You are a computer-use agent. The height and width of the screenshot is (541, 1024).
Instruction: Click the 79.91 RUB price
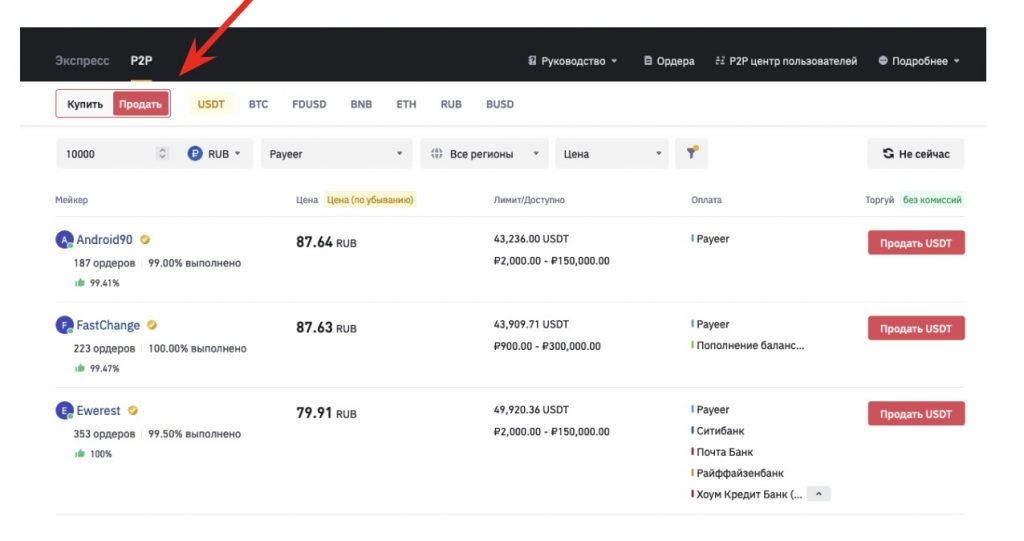(x=327, y=413)
